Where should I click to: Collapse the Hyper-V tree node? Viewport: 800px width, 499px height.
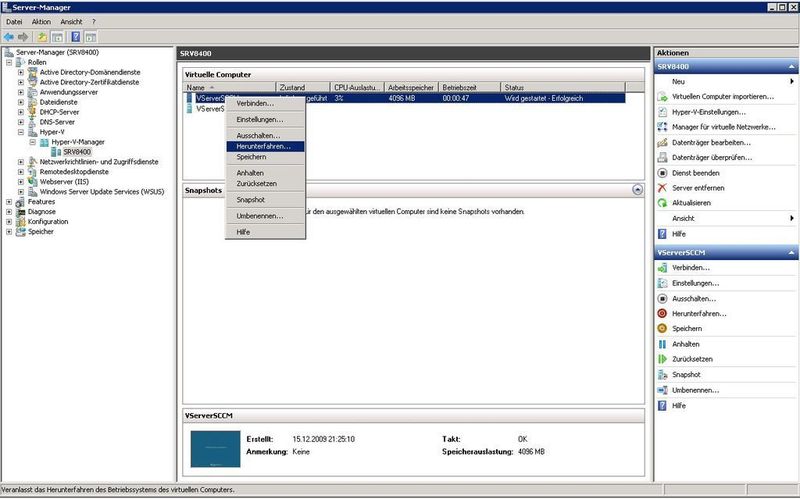coord(20,132)
